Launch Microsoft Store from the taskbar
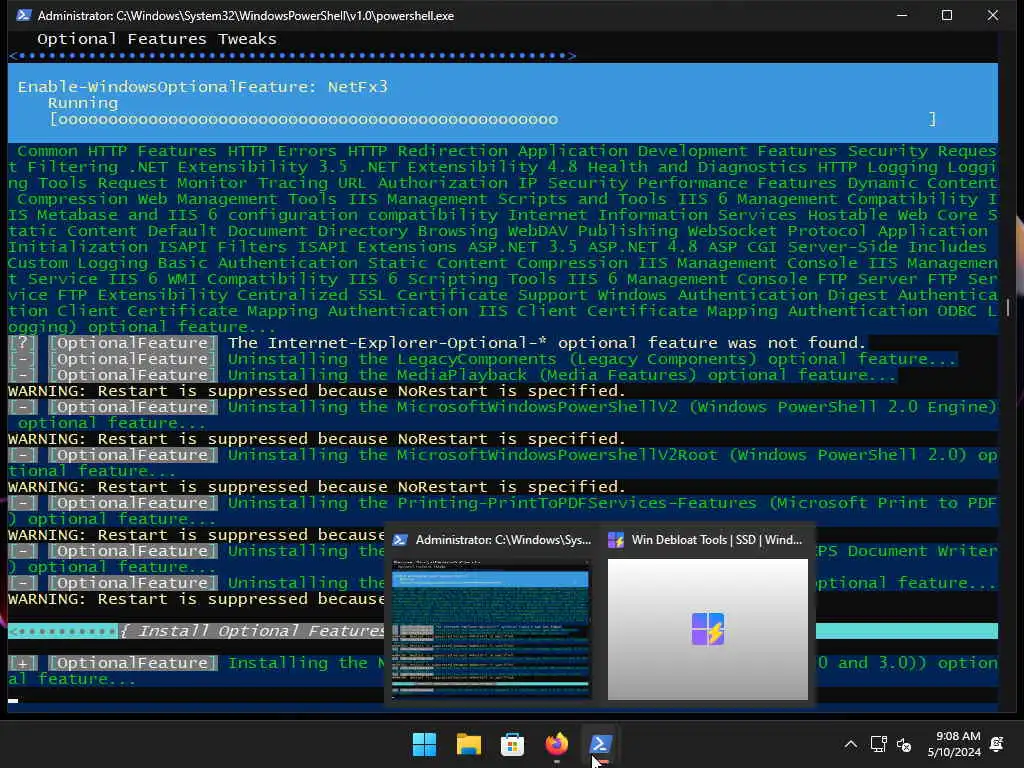The height and width of the screenshot is (768, 1024). [x=512, y=744]
